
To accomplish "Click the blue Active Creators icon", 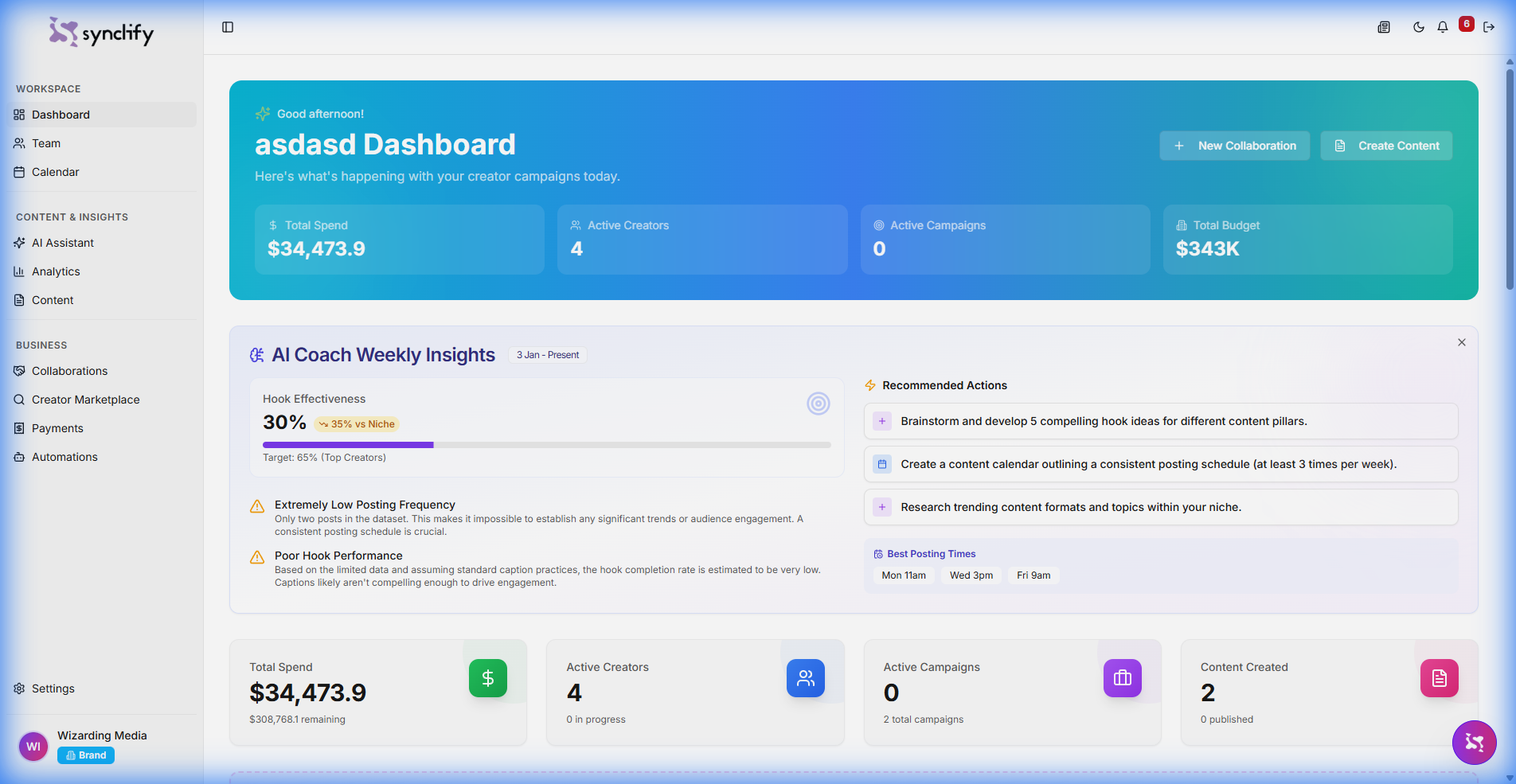I will click(805, 677).
